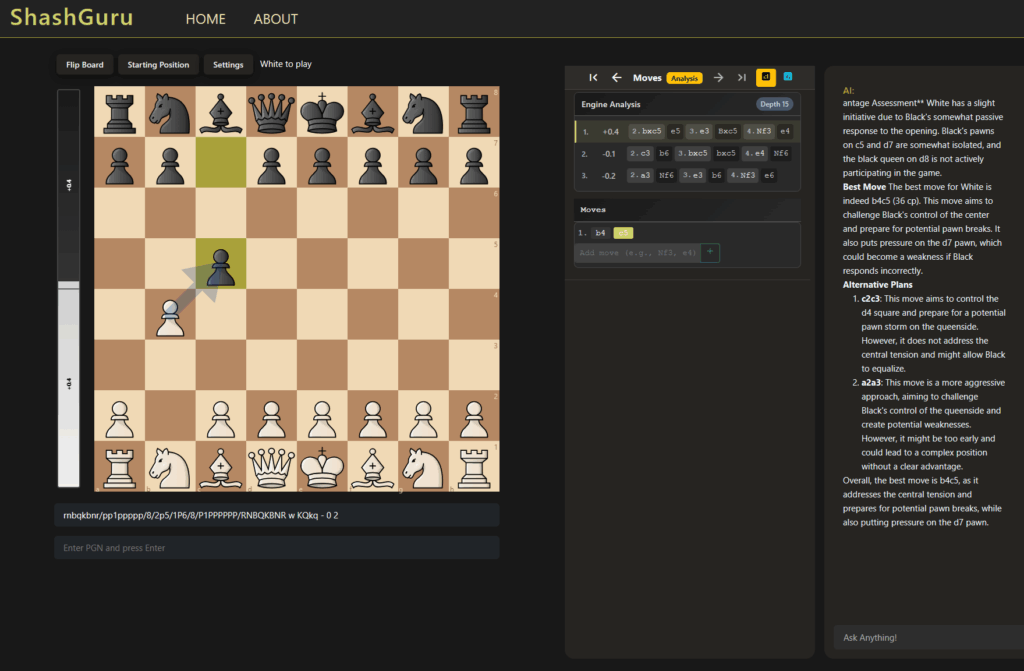Select the white pawn on b4
The image size is (1024, 671).
click(x=170, y=314)
